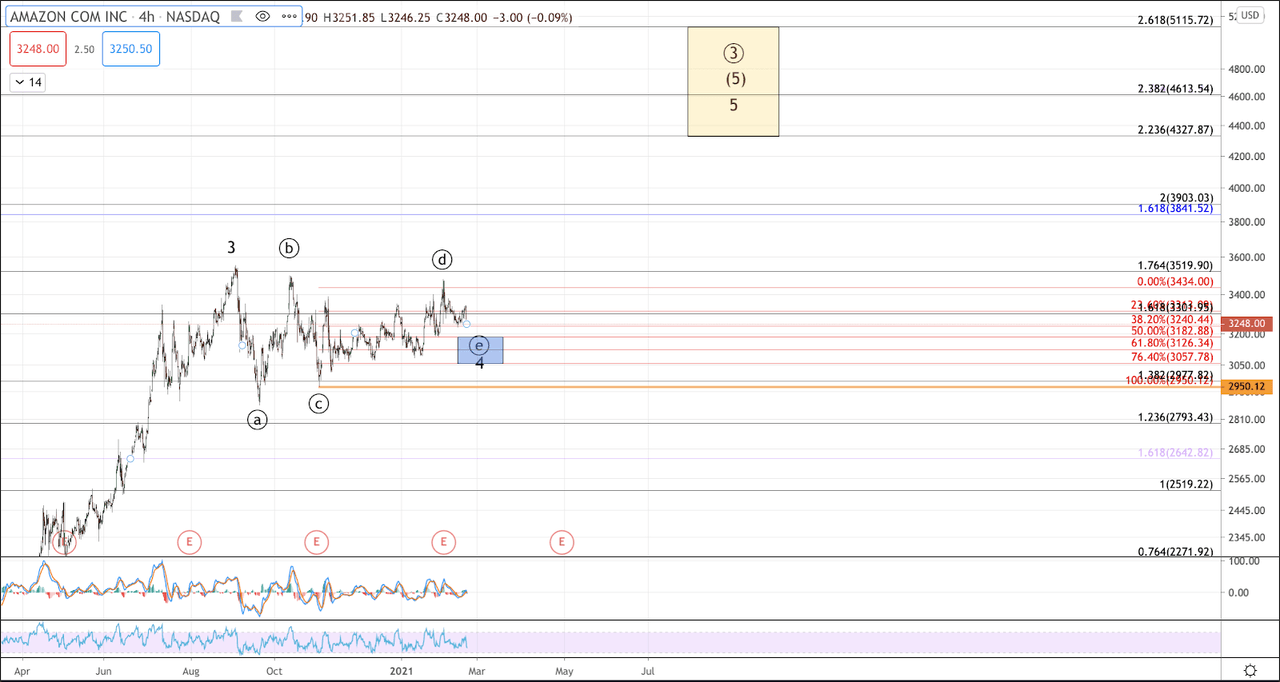Select the circled wave label d
Image resolution: width=1280 pixels, height=682 pixels.
point(442,260)
